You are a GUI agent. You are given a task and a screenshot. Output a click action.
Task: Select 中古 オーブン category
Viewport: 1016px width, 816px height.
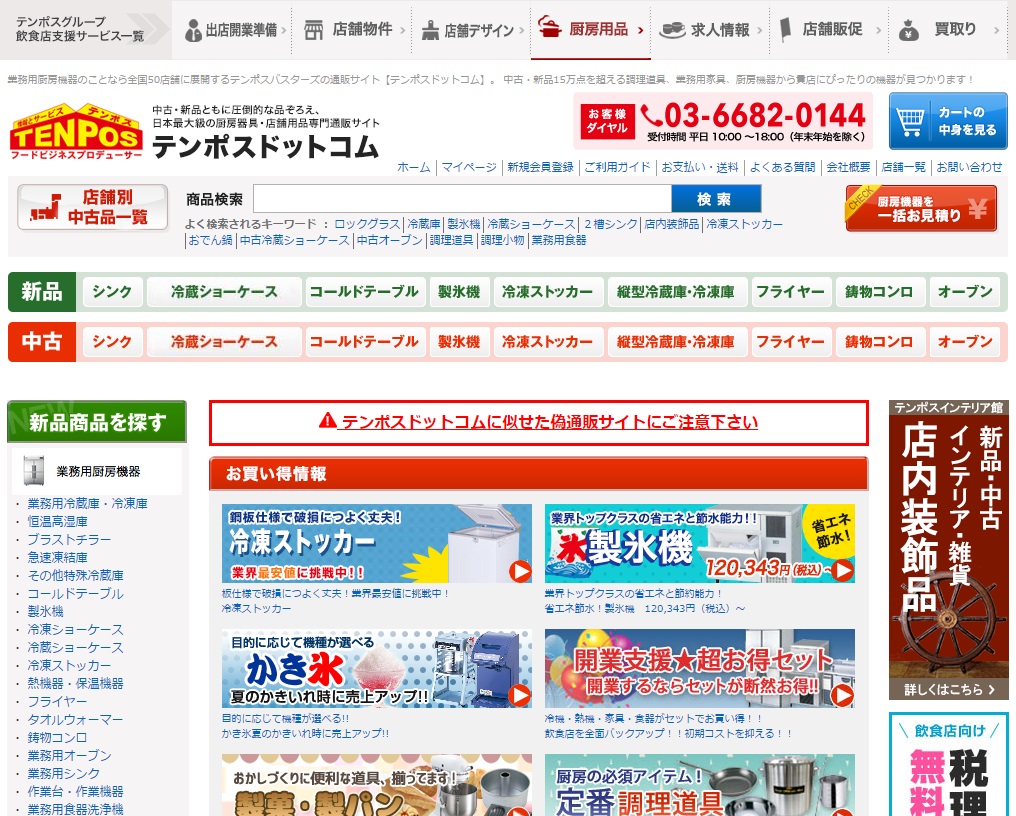point(965,342)
